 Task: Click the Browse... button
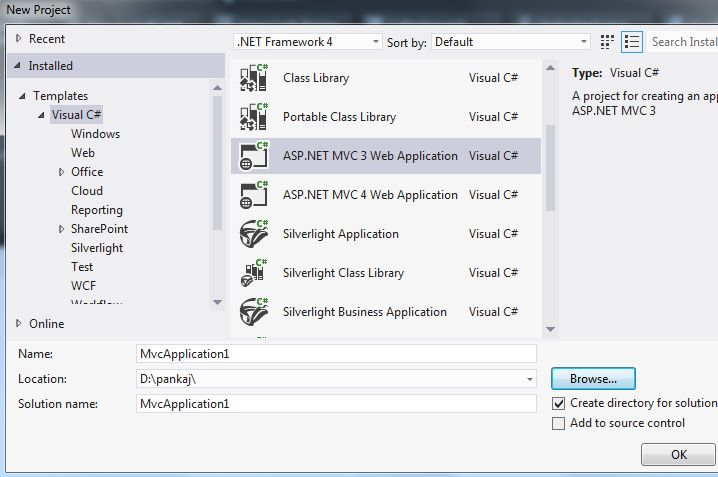593,379
